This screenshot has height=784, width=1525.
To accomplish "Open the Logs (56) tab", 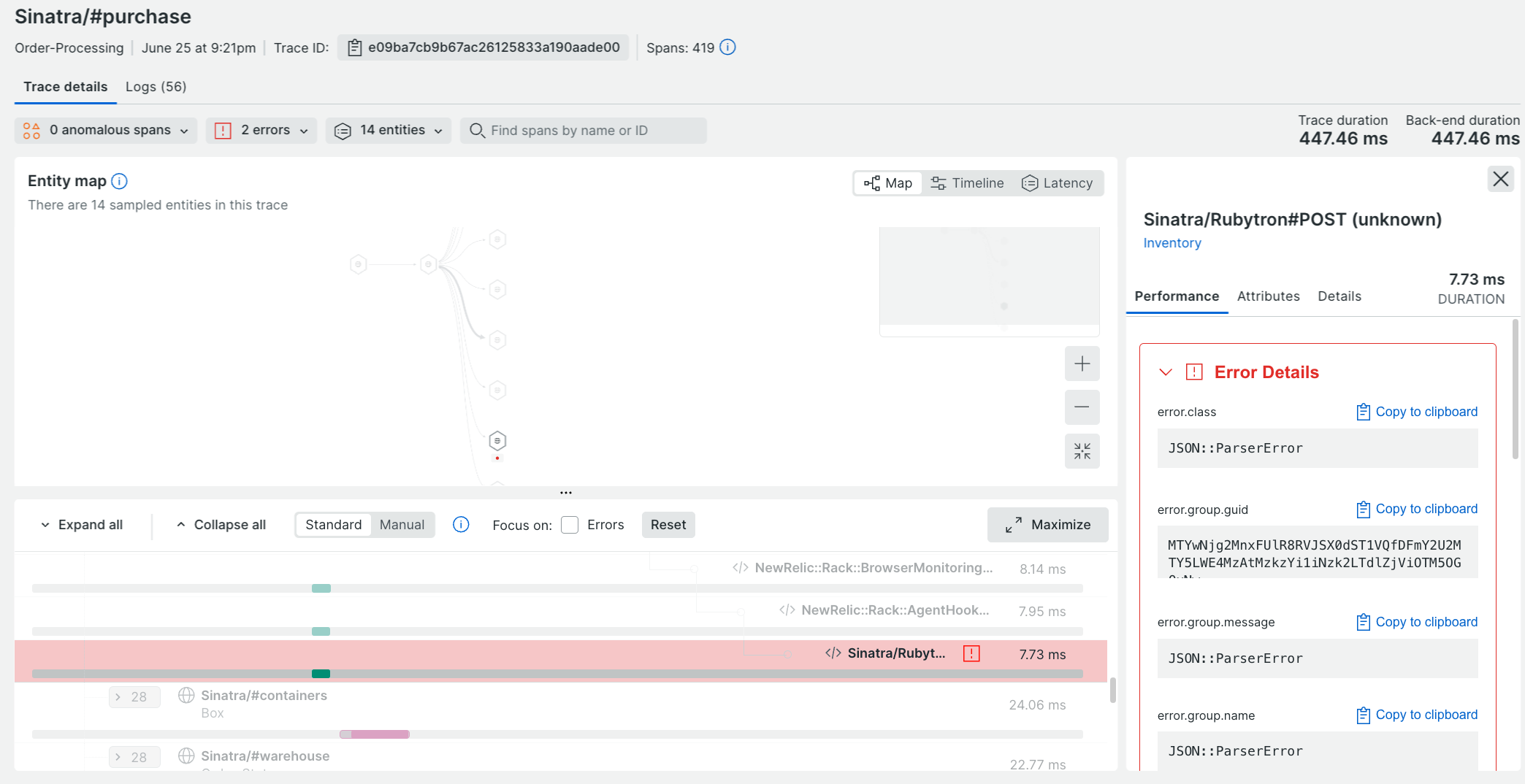I will pos(156,87).
